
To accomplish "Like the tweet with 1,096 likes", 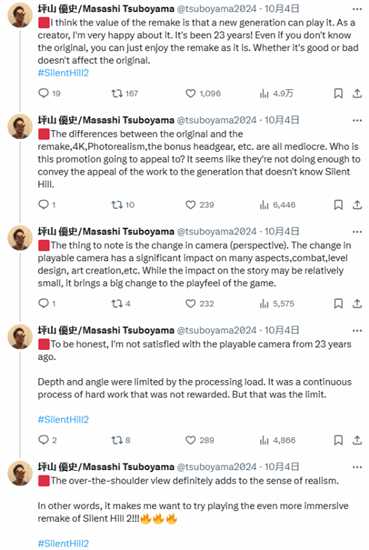I will tap(203, 93).
